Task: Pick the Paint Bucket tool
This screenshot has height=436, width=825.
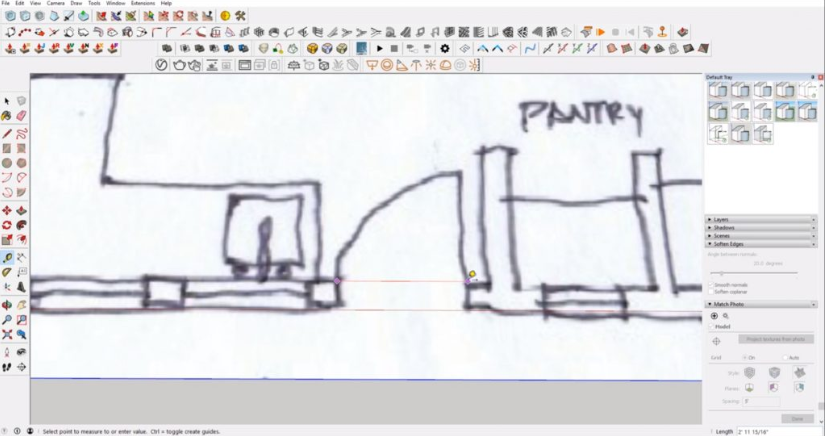Action: (x=7, y=116)
